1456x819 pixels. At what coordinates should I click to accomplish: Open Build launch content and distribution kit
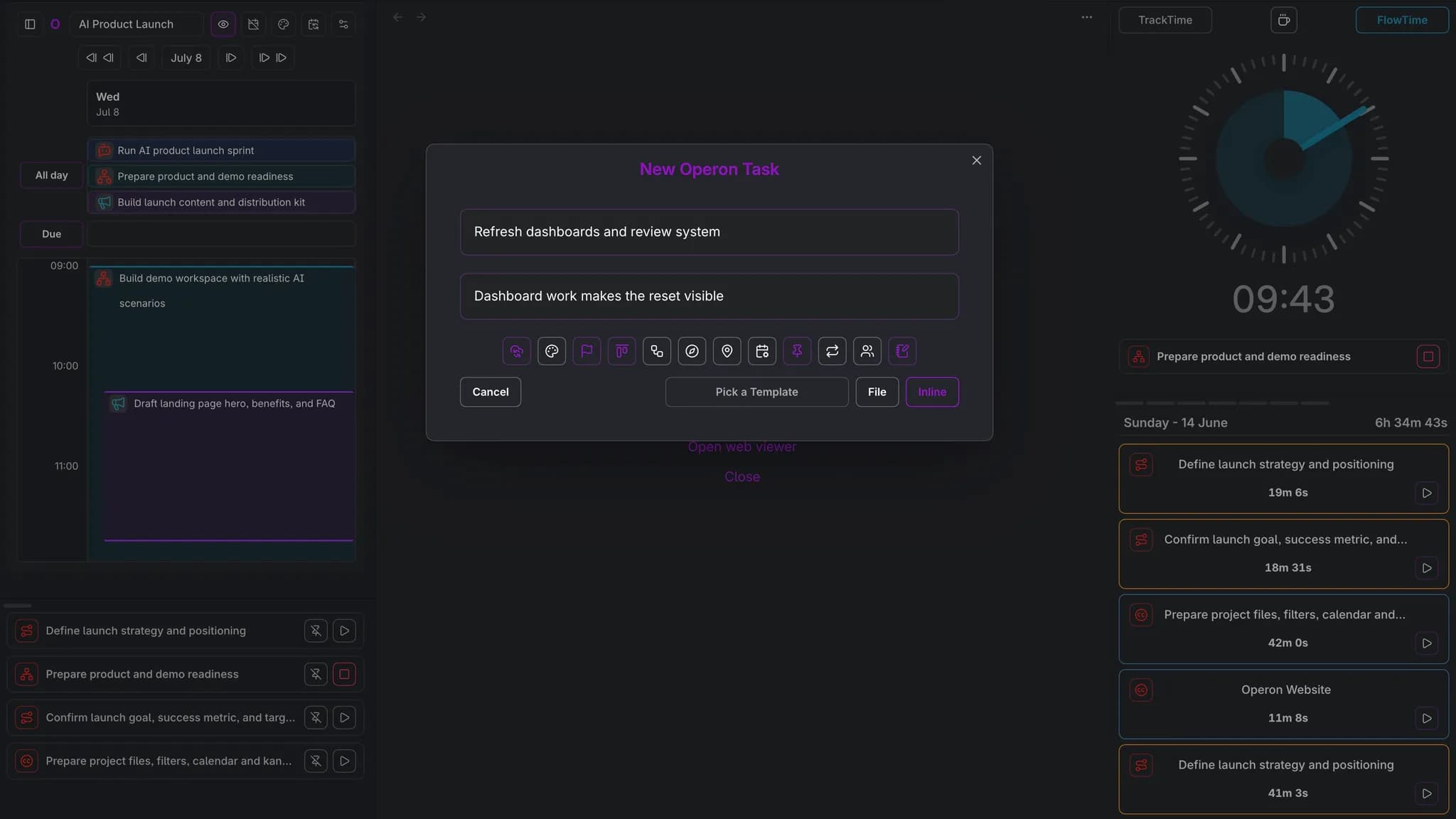pyautogui.click(x=221, y=202)
